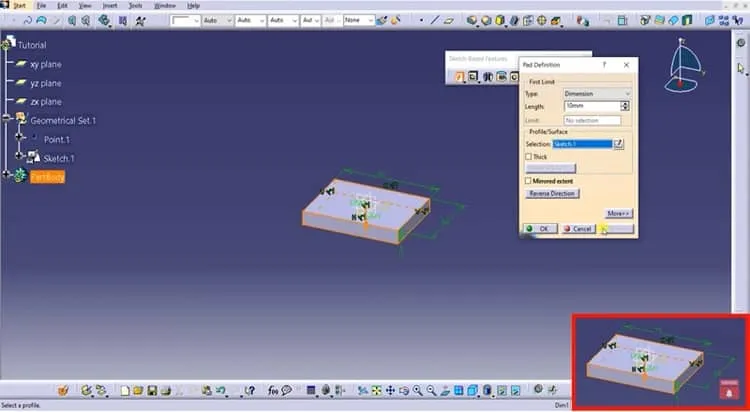
Task: Click the Zoom In magnifier icon
Action: click(x=418, y=390)
